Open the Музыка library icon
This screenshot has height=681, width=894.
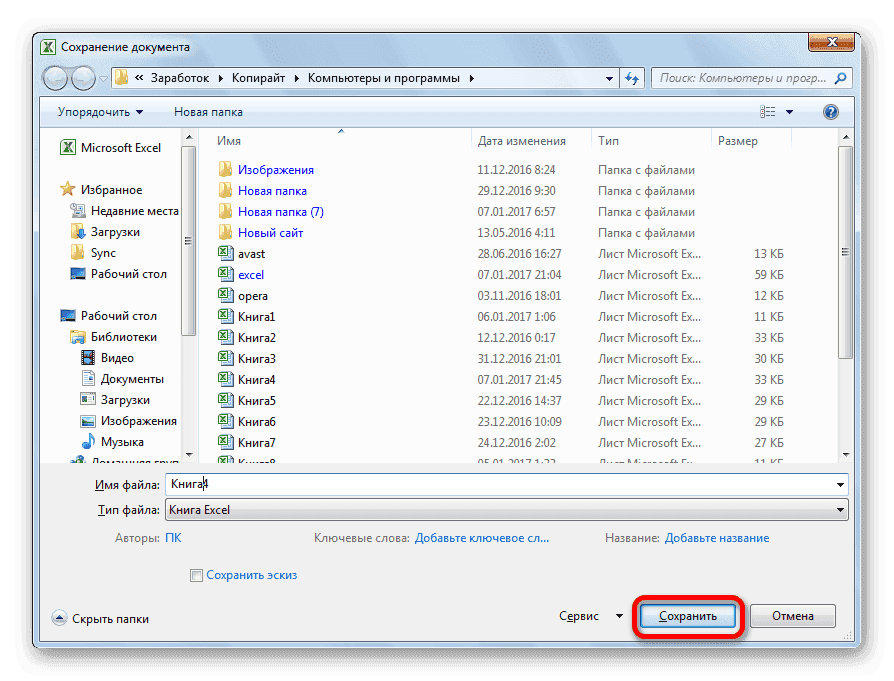(x=88, y=442)
